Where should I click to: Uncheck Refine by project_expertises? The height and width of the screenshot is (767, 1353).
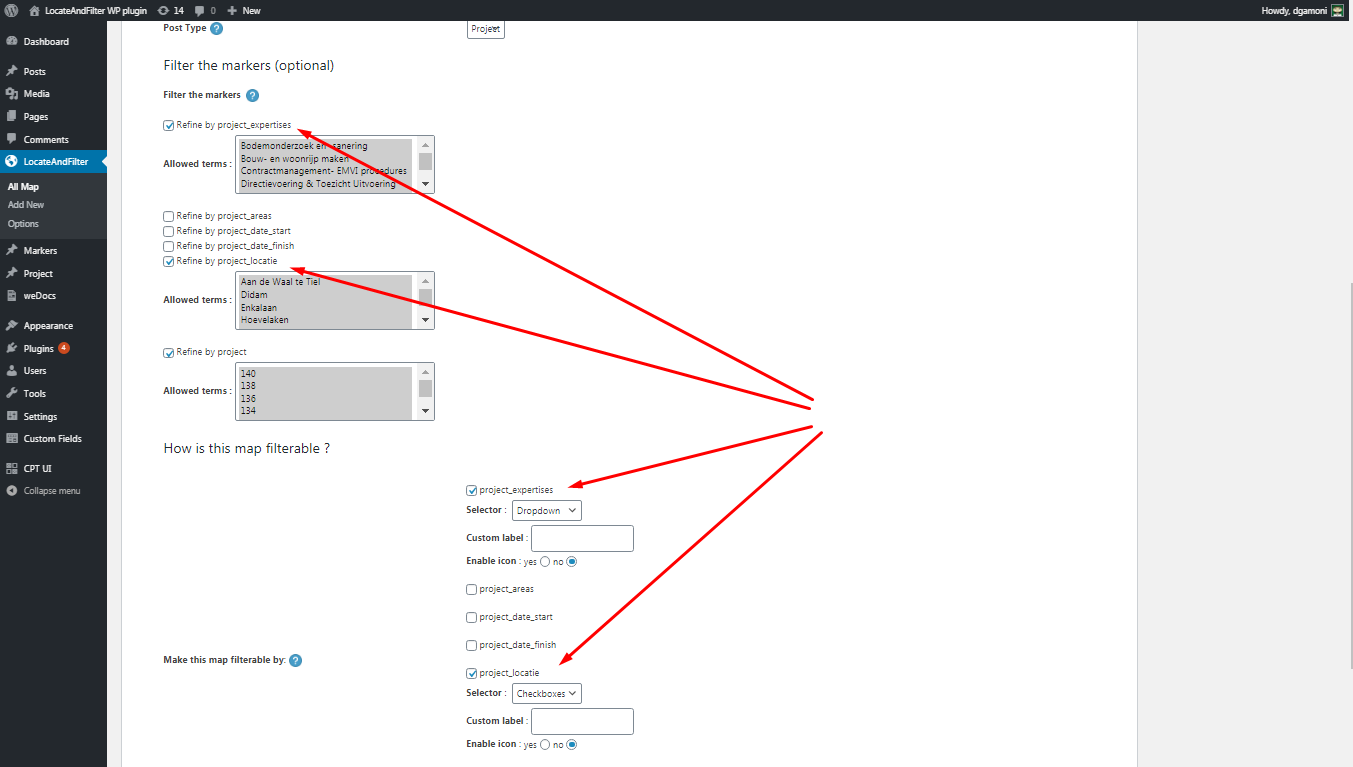(x=168, y=126)
